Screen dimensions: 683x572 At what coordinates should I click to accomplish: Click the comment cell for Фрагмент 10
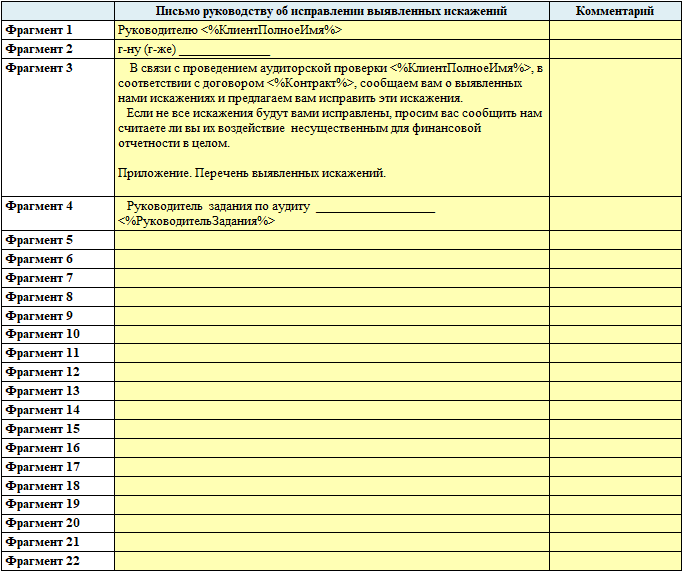point(615,334)
